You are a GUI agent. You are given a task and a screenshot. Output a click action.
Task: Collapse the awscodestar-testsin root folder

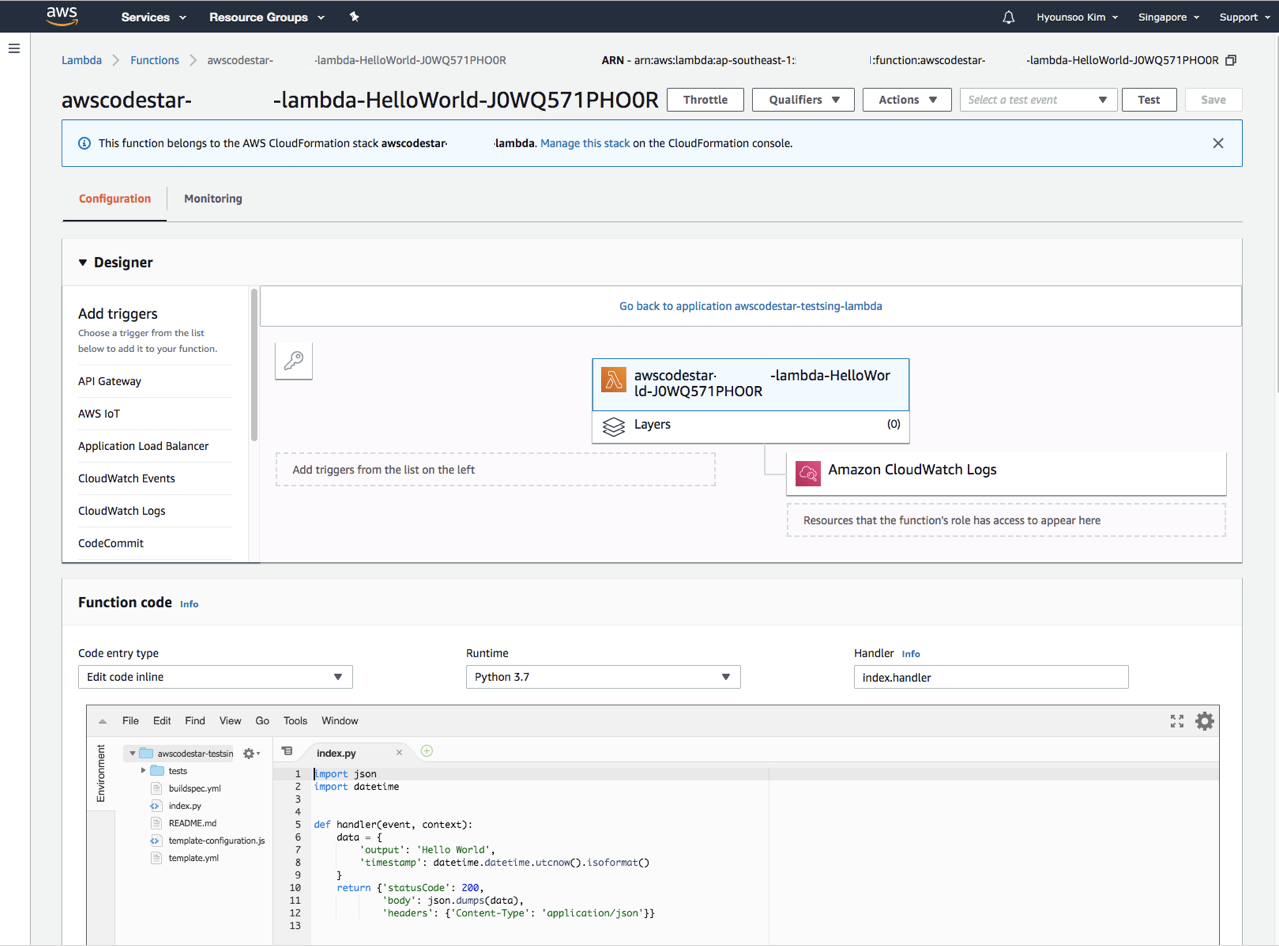[x=132, y=753]
